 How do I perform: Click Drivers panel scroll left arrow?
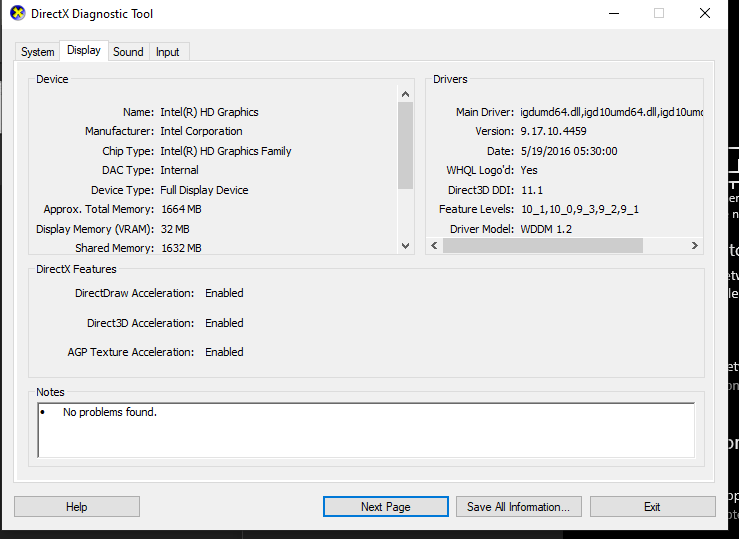tap(435, 245)
